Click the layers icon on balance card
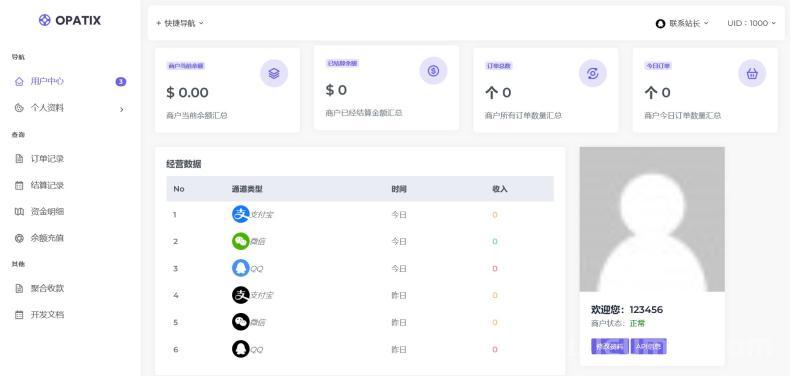Image resolution: width=790 pixels, height=376 pixels. [274, 73]
